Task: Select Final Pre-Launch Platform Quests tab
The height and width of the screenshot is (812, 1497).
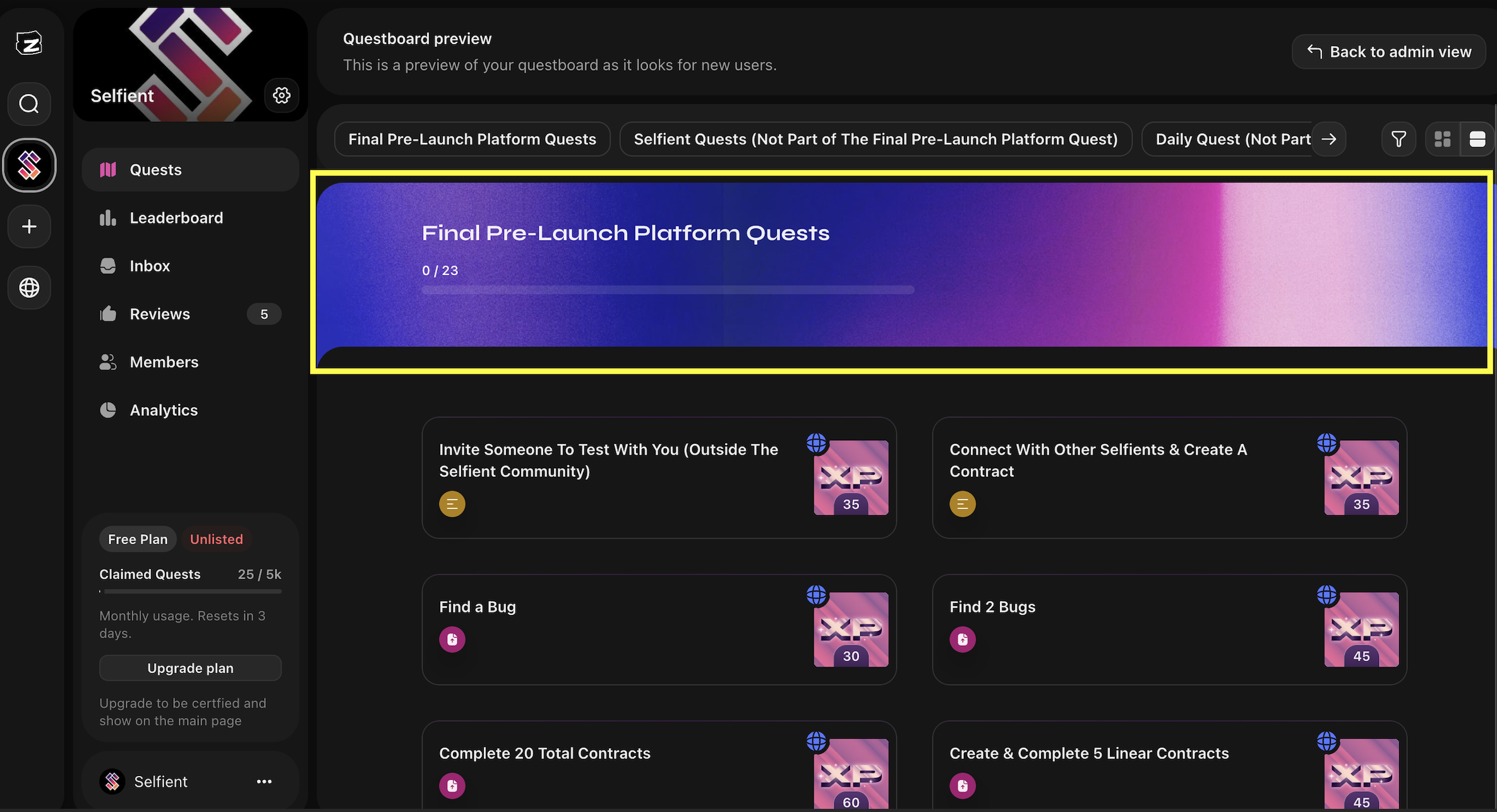Action: (x=472, y=139)
